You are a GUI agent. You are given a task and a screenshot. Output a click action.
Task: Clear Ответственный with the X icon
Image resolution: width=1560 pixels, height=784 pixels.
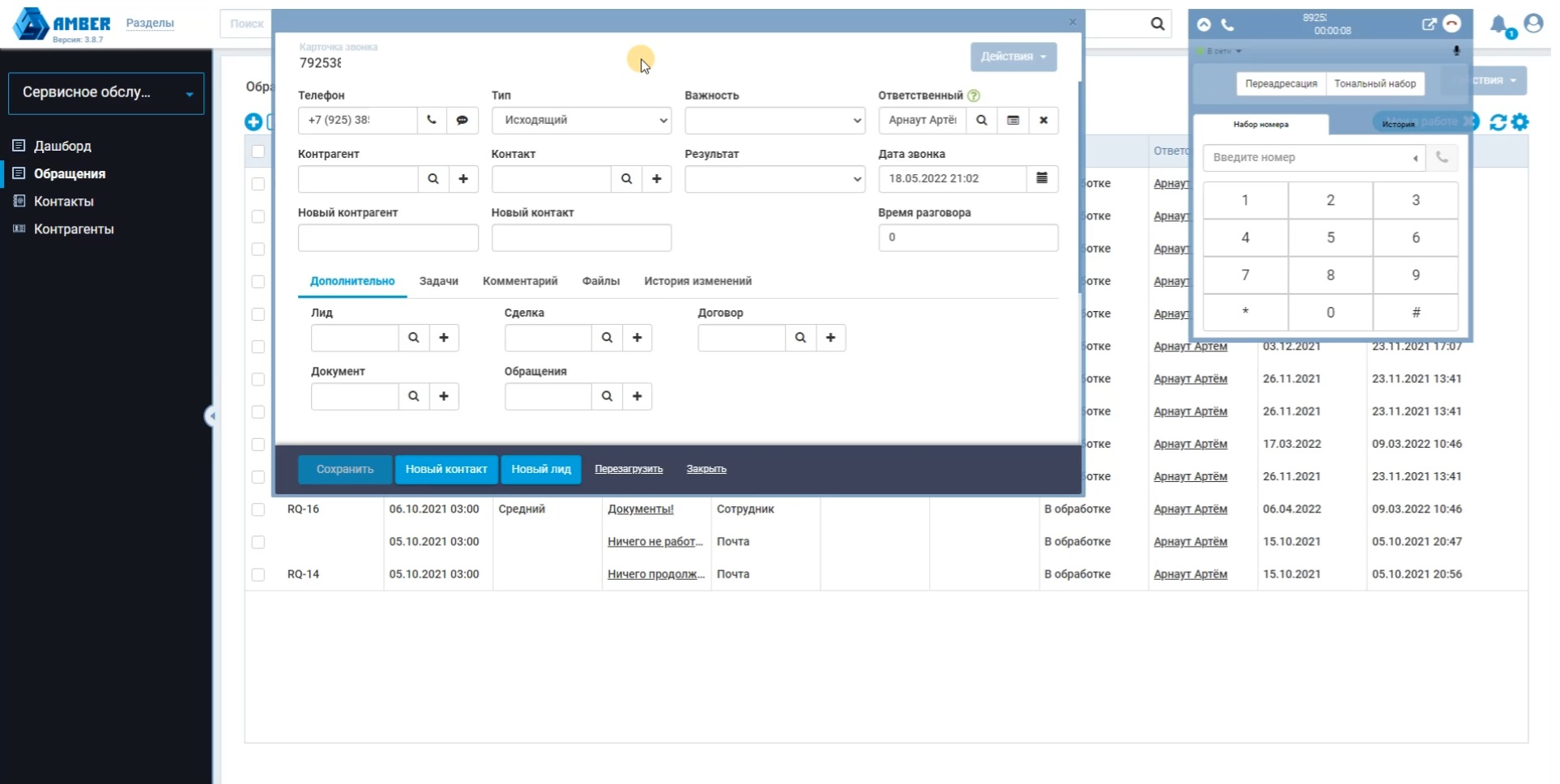click(x=1043, y=120)
